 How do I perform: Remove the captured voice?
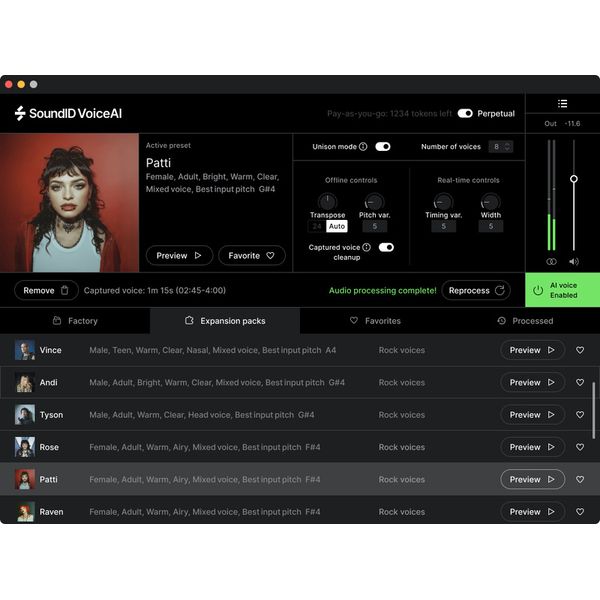point(46,290)
